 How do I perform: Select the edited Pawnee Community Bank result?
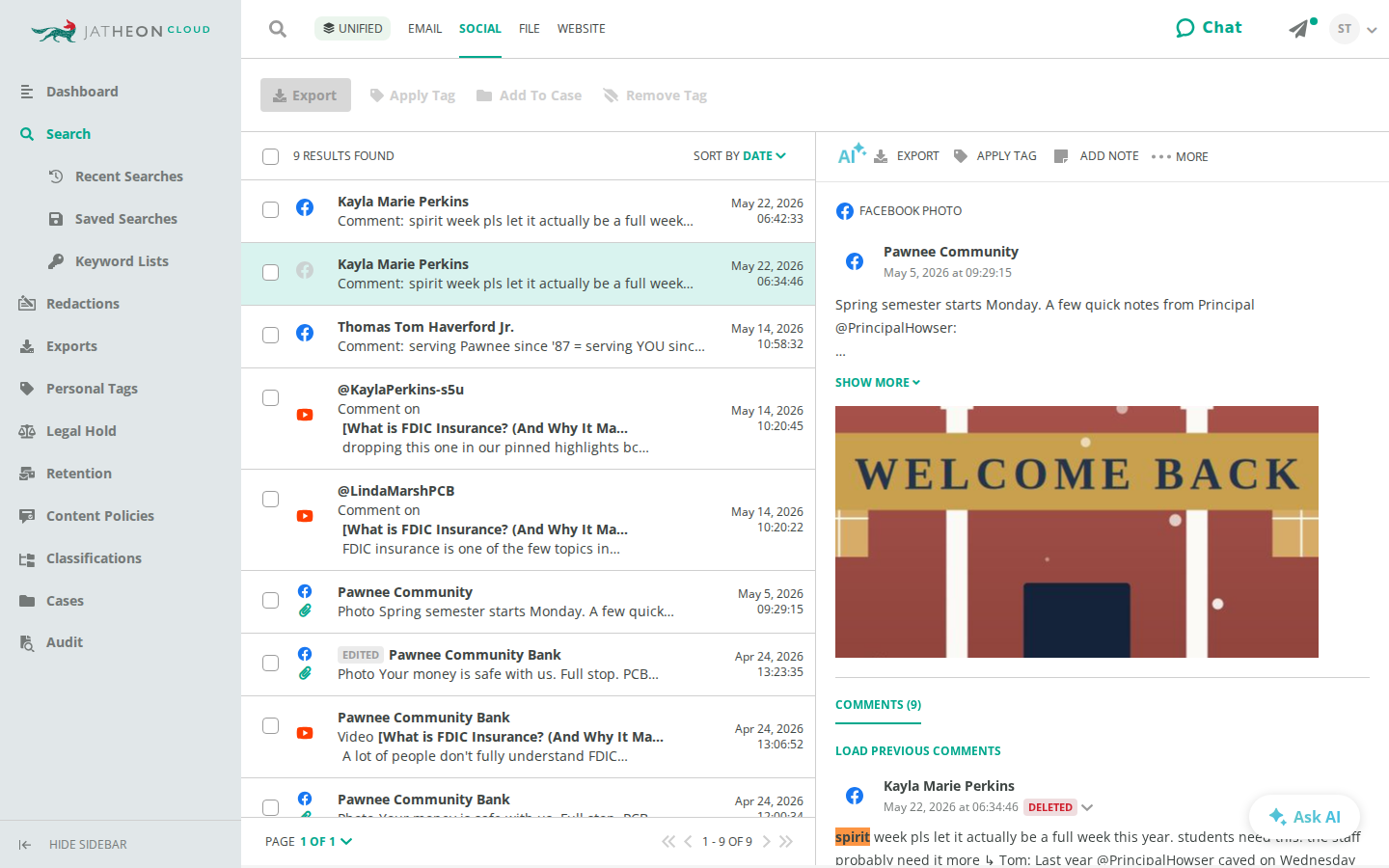271,663
